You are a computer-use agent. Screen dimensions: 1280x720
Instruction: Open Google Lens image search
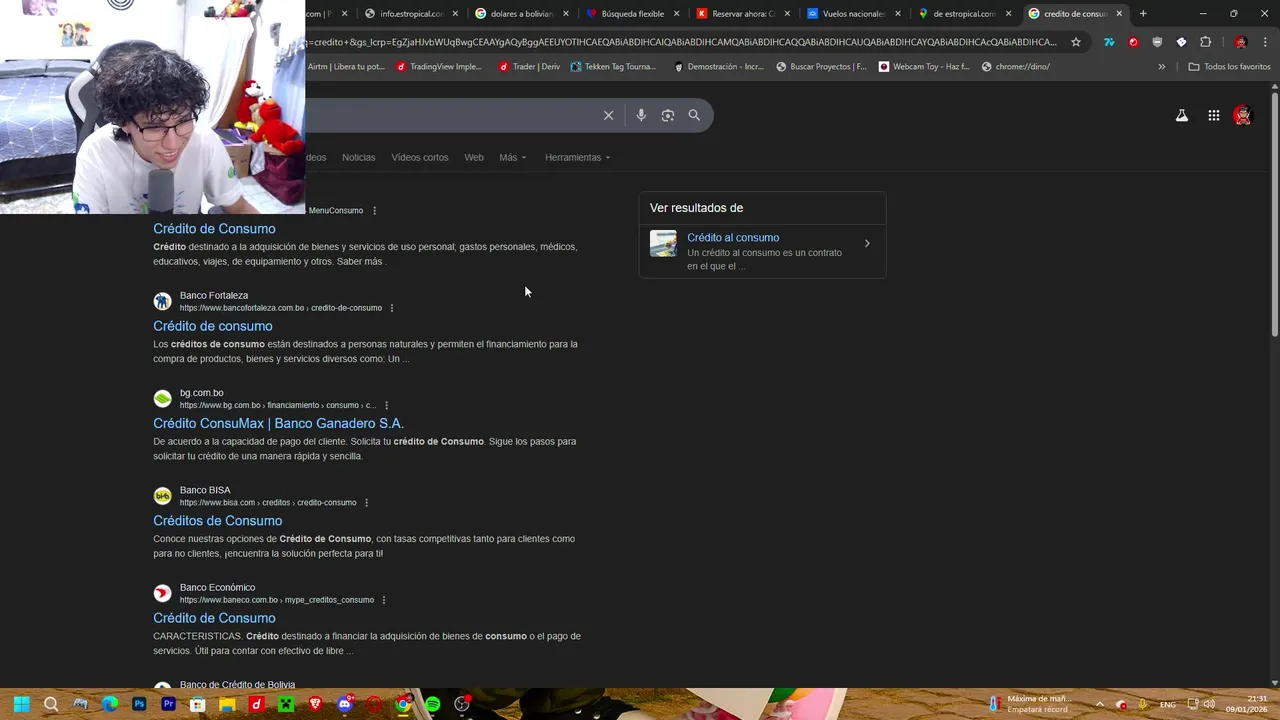point(668,115)
